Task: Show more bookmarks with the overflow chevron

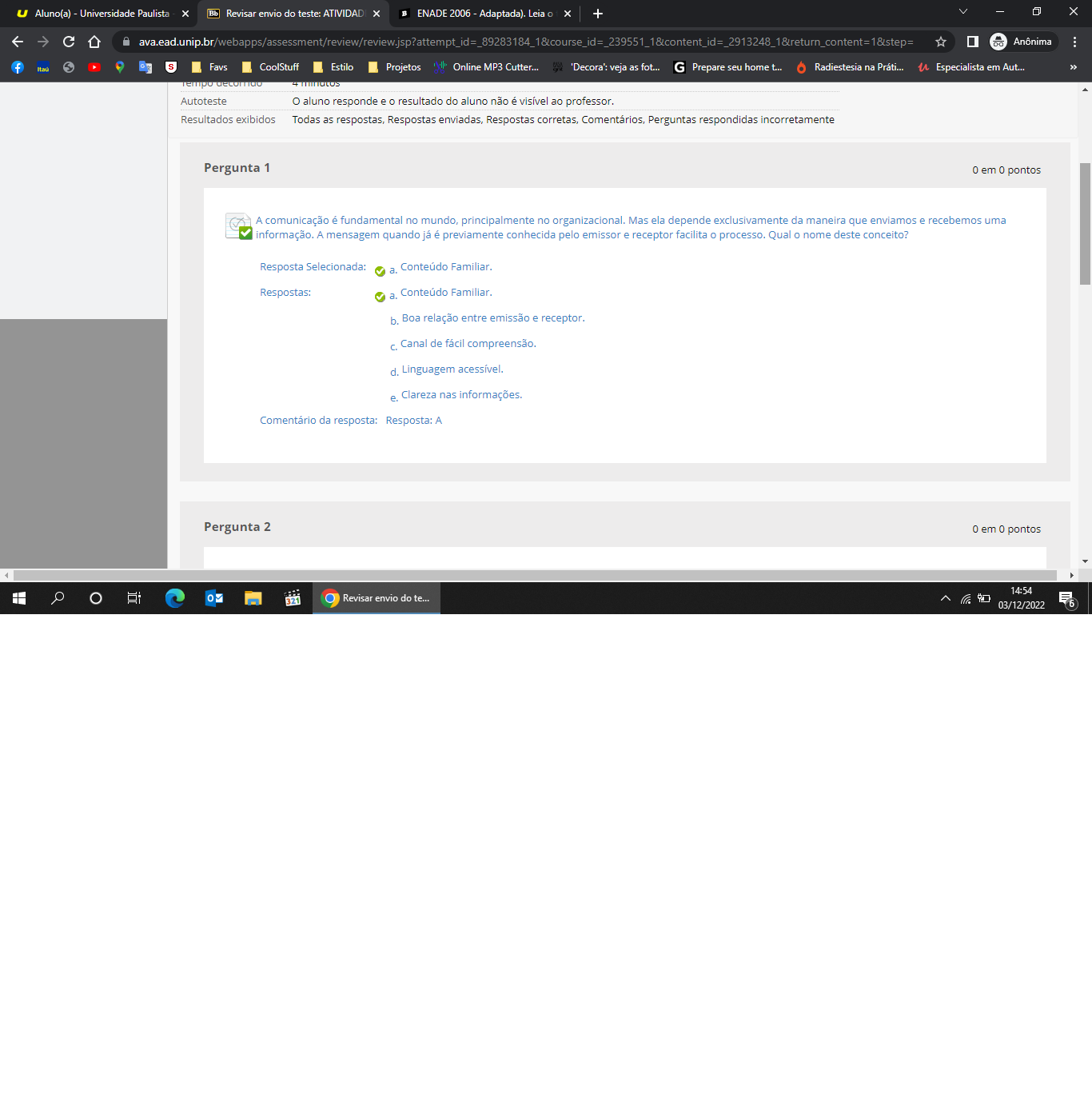Action: [1073, 67]
